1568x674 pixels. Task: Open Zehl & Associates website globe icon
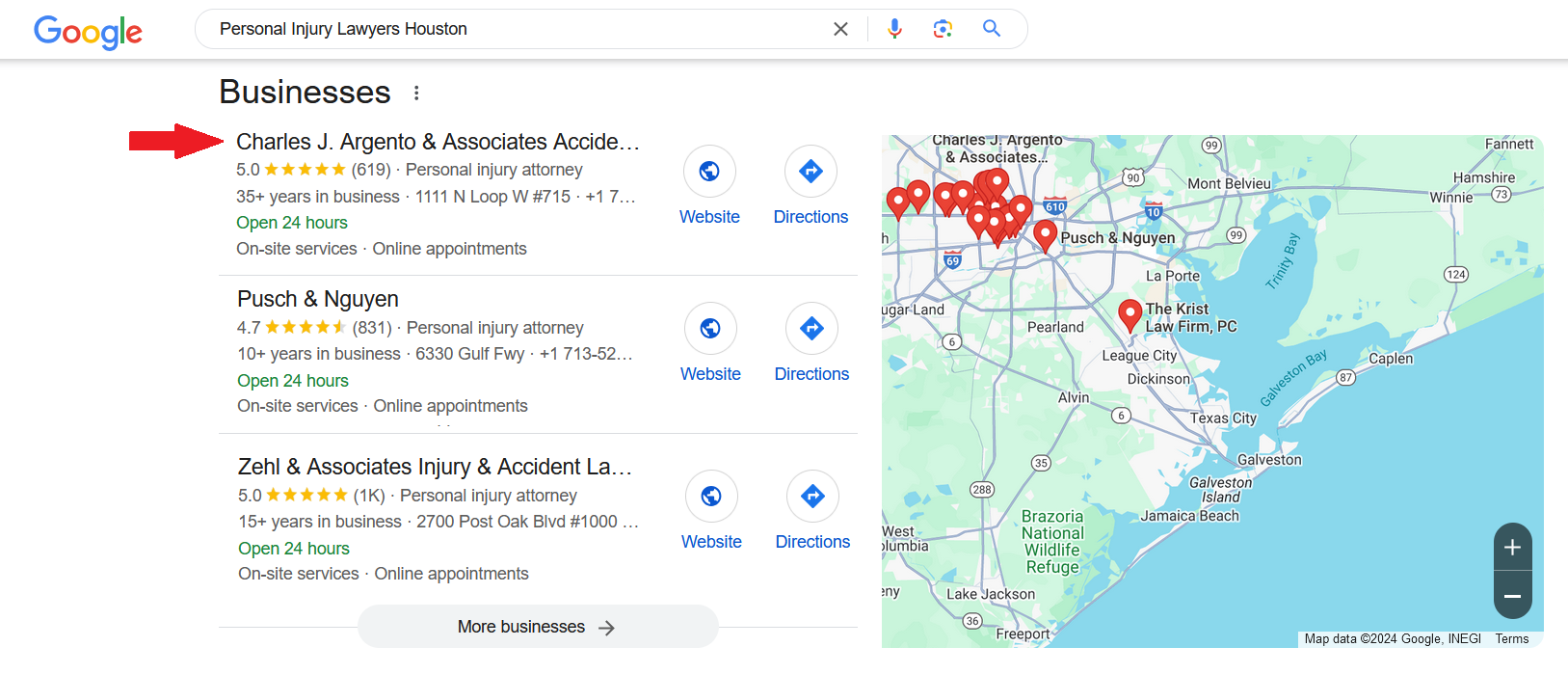pyautogui.click(x=711, y=496)
